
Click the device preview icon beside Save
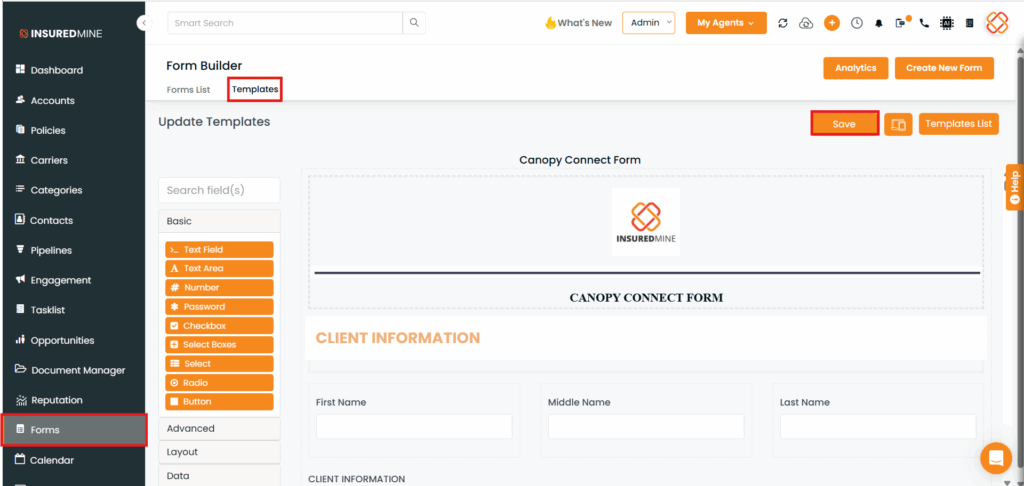(898, 124)
